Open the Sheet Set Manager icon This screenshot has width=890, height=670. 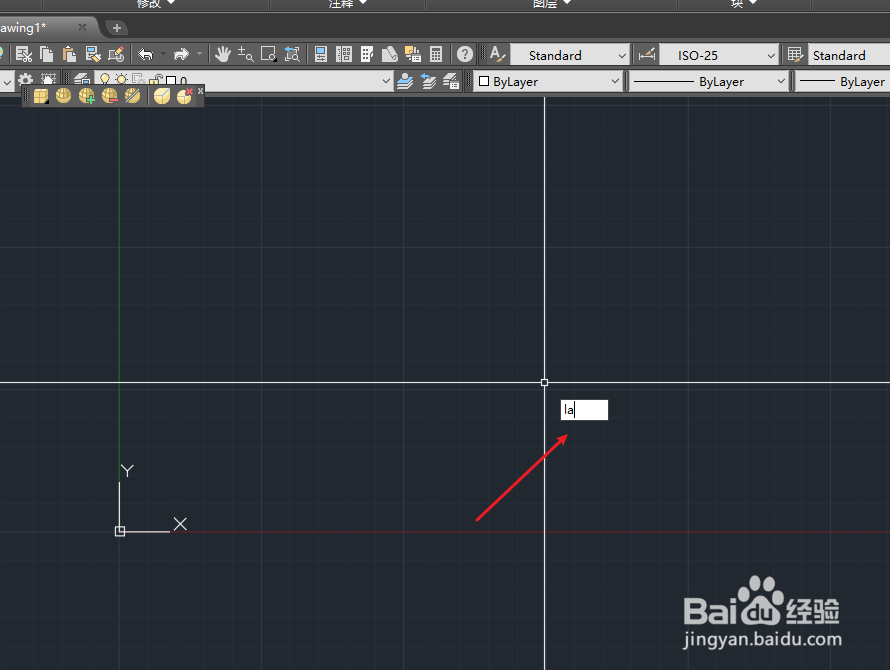click(x=389, y=55)
